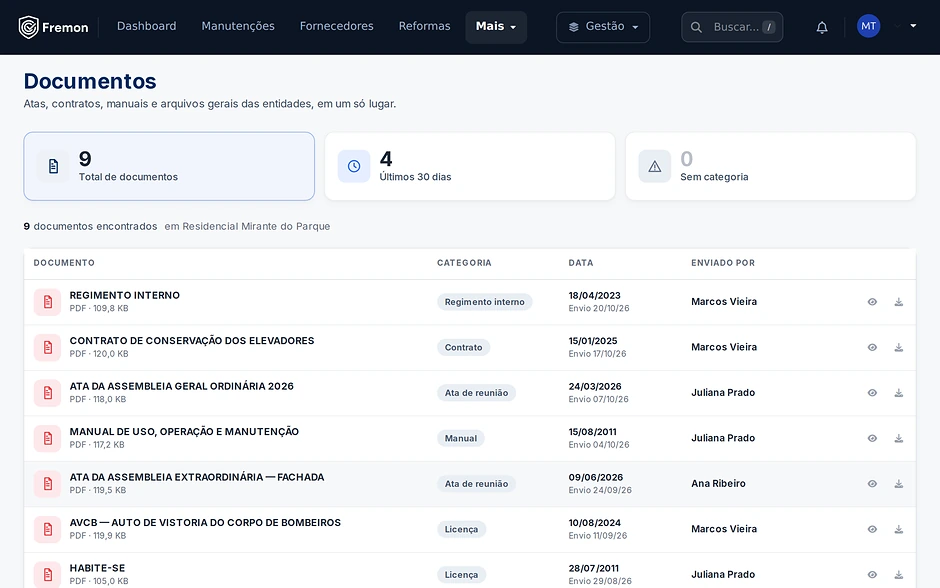This screenshot has width=940, height=588.
Task: Open the Manutenções section
Action: point(238,26)
